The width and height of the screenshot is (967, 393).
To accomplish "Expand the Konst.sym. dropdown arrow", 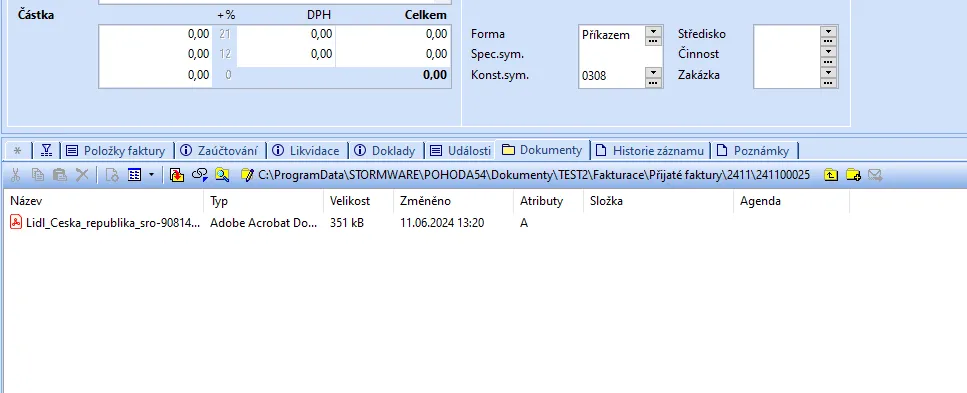I will pyautogui.click(x=654, y=72).
